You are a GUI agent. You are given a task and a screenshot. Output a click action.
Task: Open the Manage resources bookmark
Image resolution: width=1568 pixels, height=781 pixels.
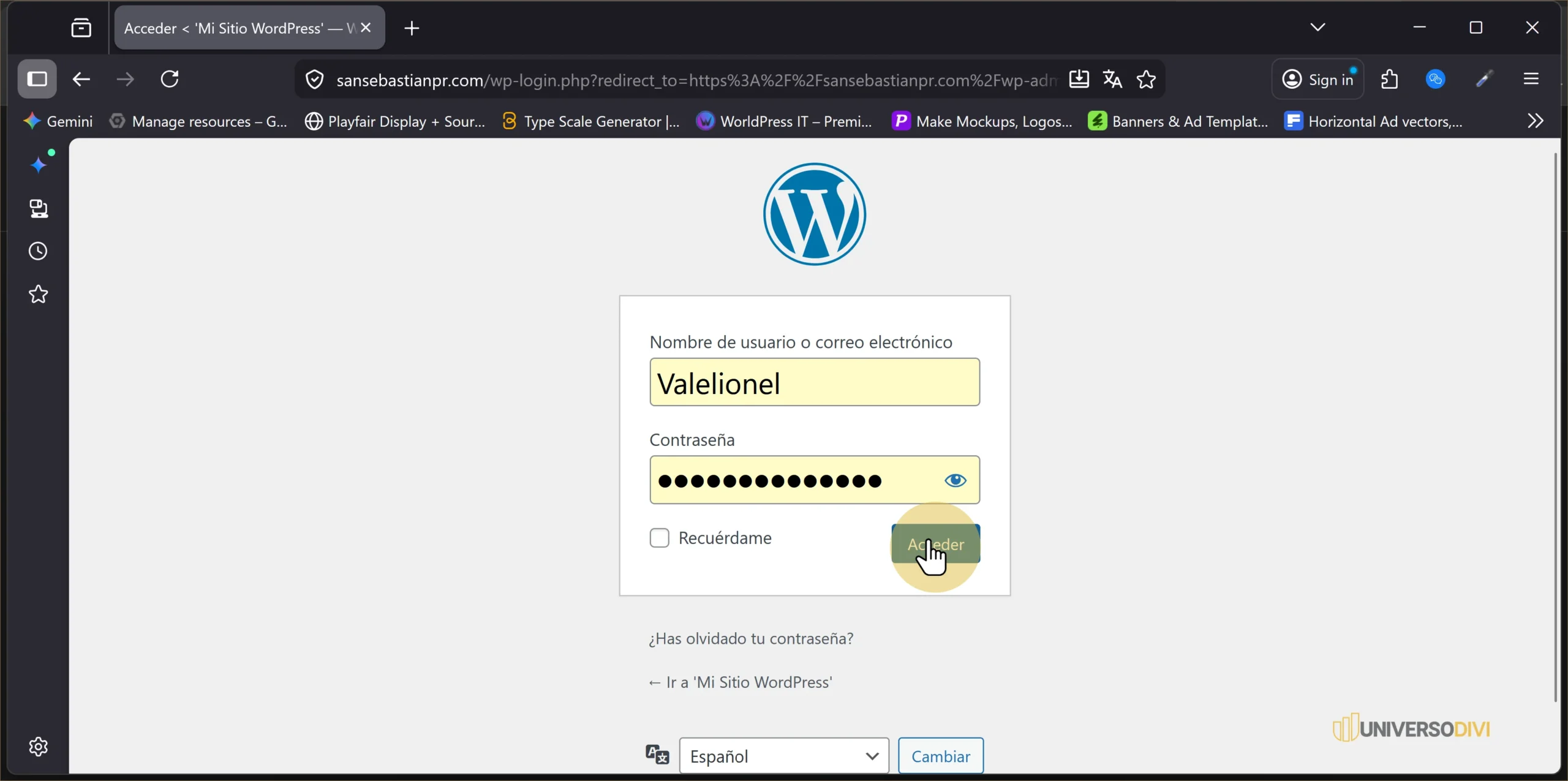point(198,121)
